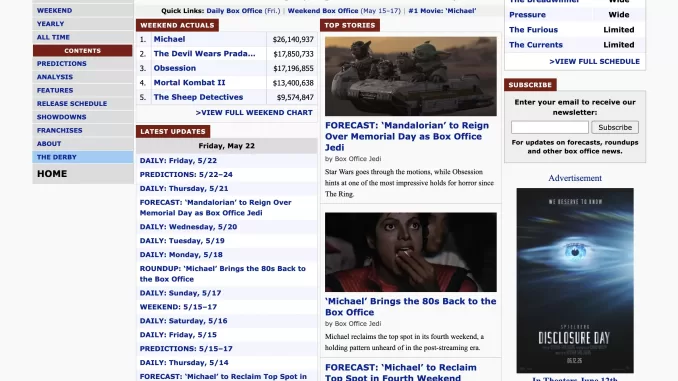Open DAILY: Friday, 5/15 update

click(178, 335)
